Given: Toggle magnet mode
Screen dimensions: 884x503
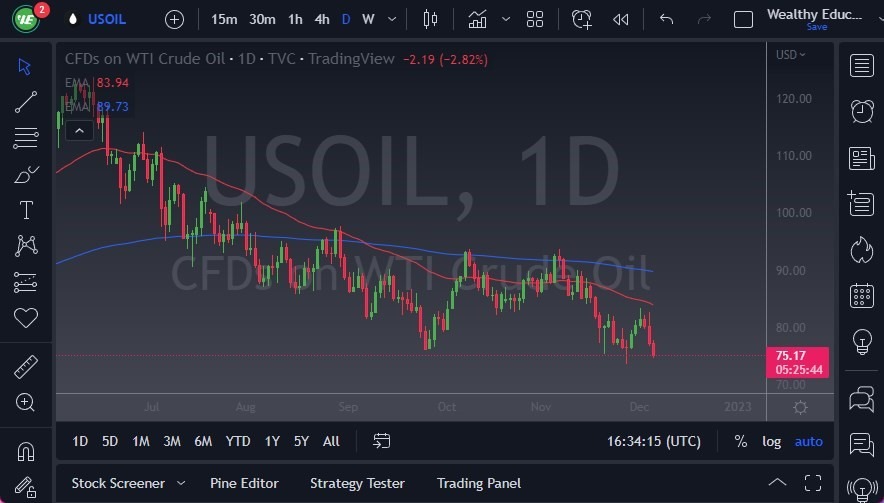Looking at the screenshot, I should coord(26,452).
